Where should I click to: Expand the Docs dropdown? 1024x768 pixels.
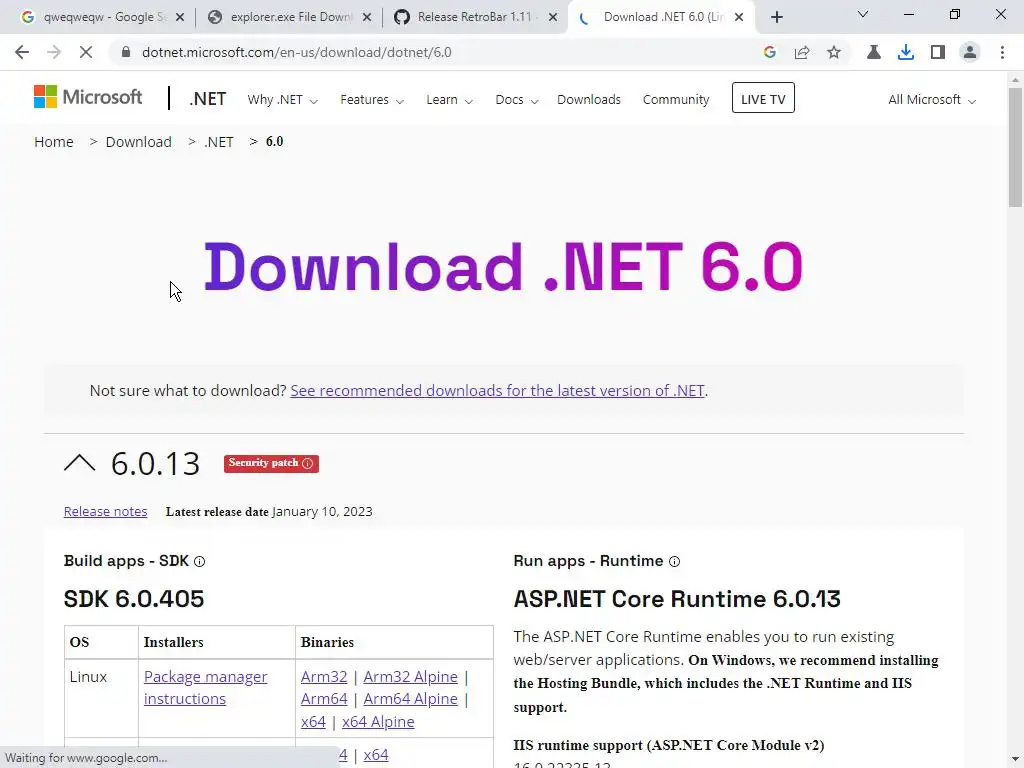point(517,100)
